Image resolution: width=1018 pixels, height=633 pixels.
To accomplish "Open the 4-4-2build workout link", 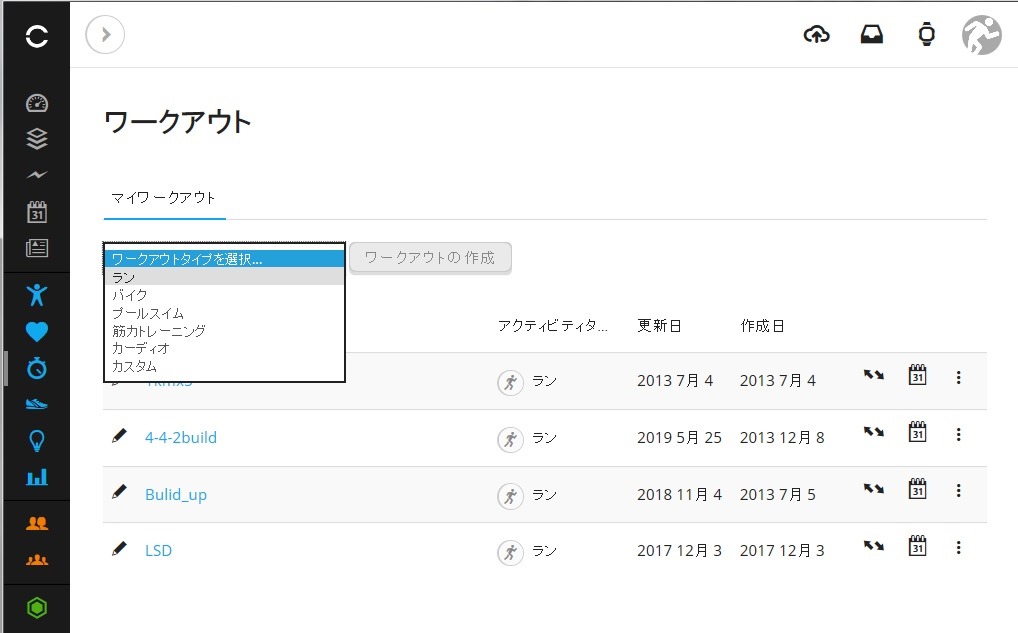I will [x=180, y=438].
